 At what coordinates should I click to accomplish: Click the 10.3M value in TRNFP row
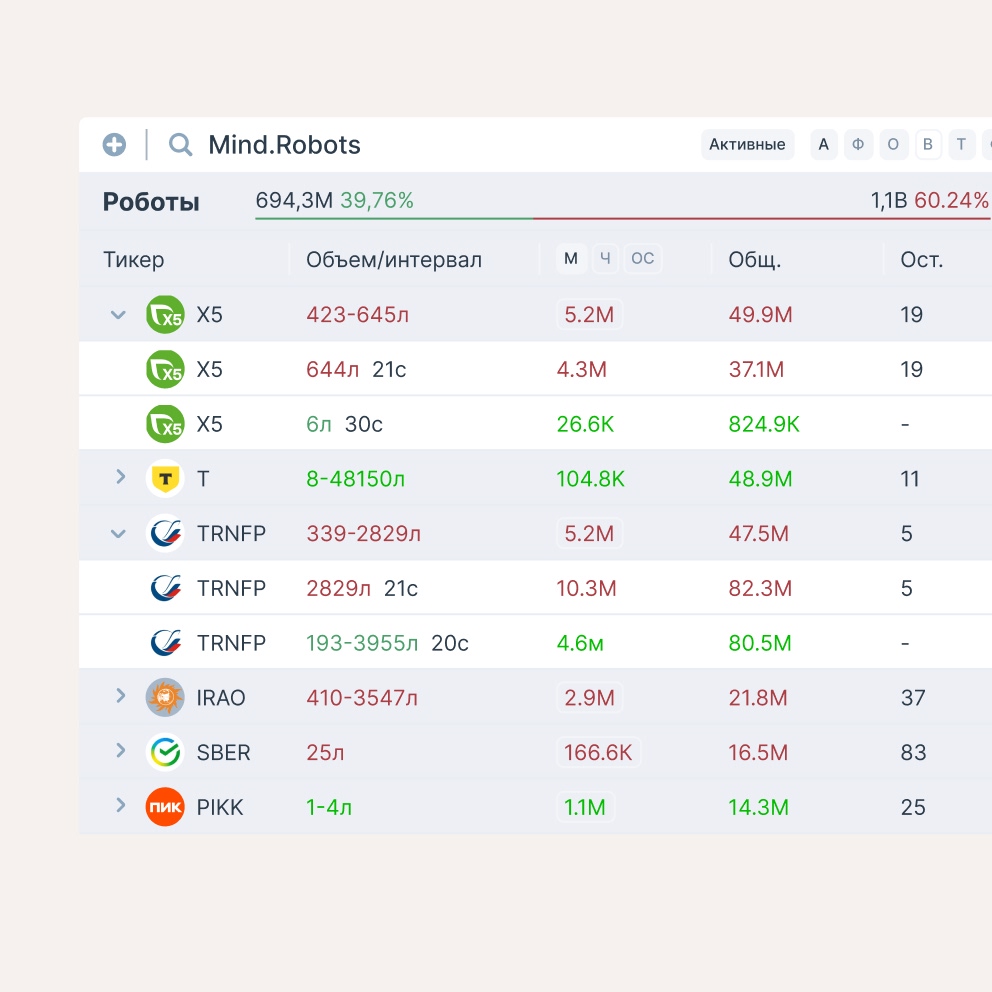coord(586,588)
